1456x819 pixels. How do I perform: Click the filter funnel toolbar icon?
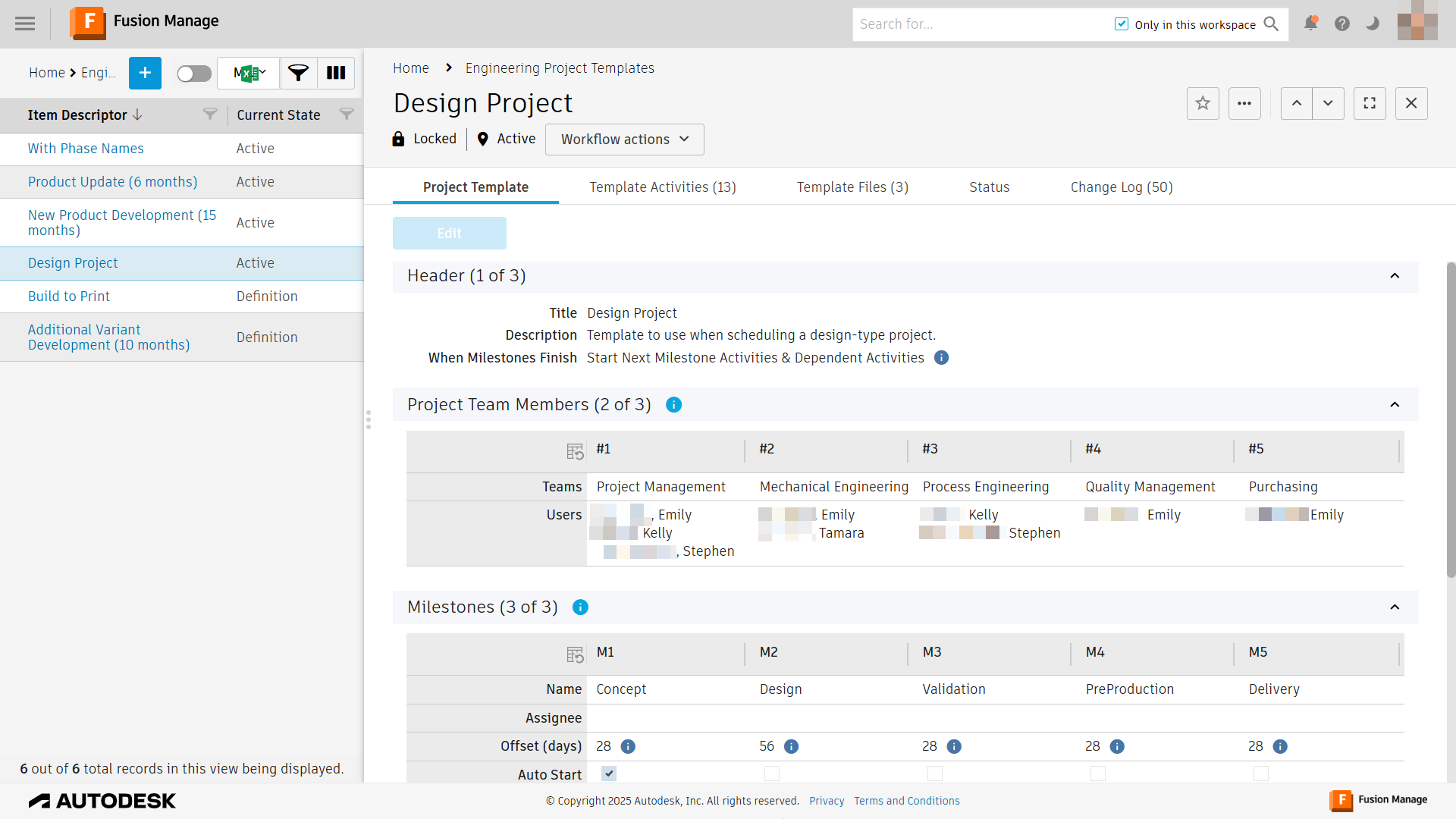point(298,73)
